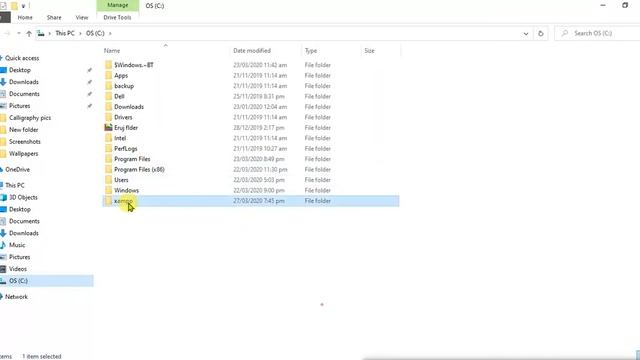The image size is (640, 360).
Task: Select the Downloads folder in file list
Action: (x=129, y=107)
